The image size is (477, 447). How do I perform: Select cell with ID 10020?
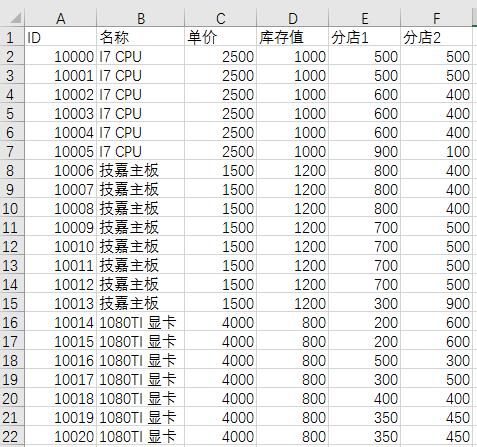pyautogui.click(x=61, y=436)
